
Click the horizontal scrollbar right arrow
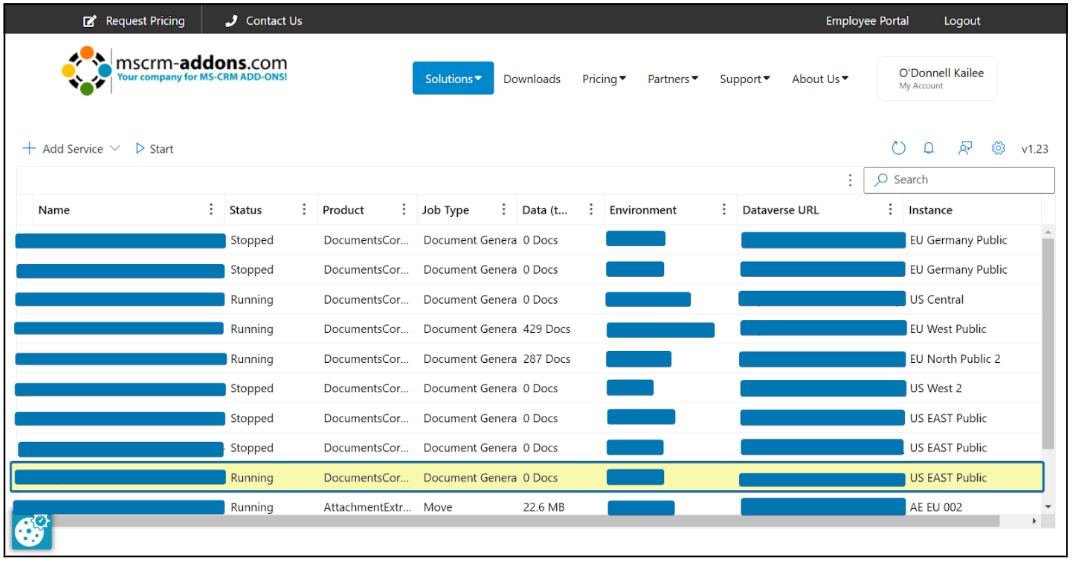1034,522
